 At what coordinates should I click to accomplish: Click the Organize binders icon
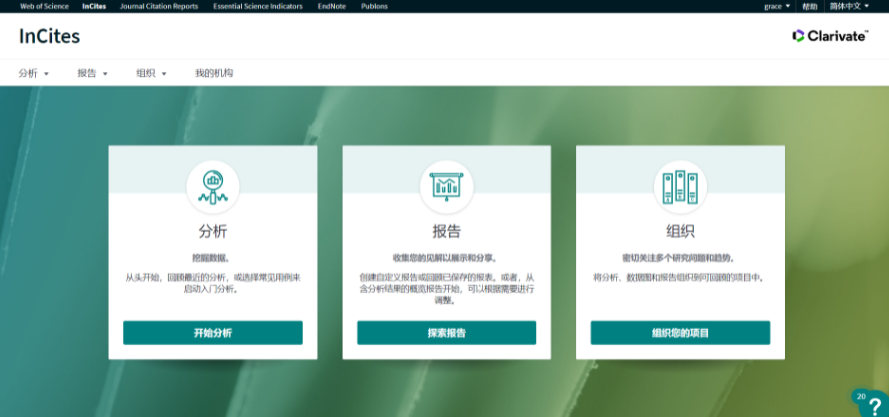click(x=680, y=187)
